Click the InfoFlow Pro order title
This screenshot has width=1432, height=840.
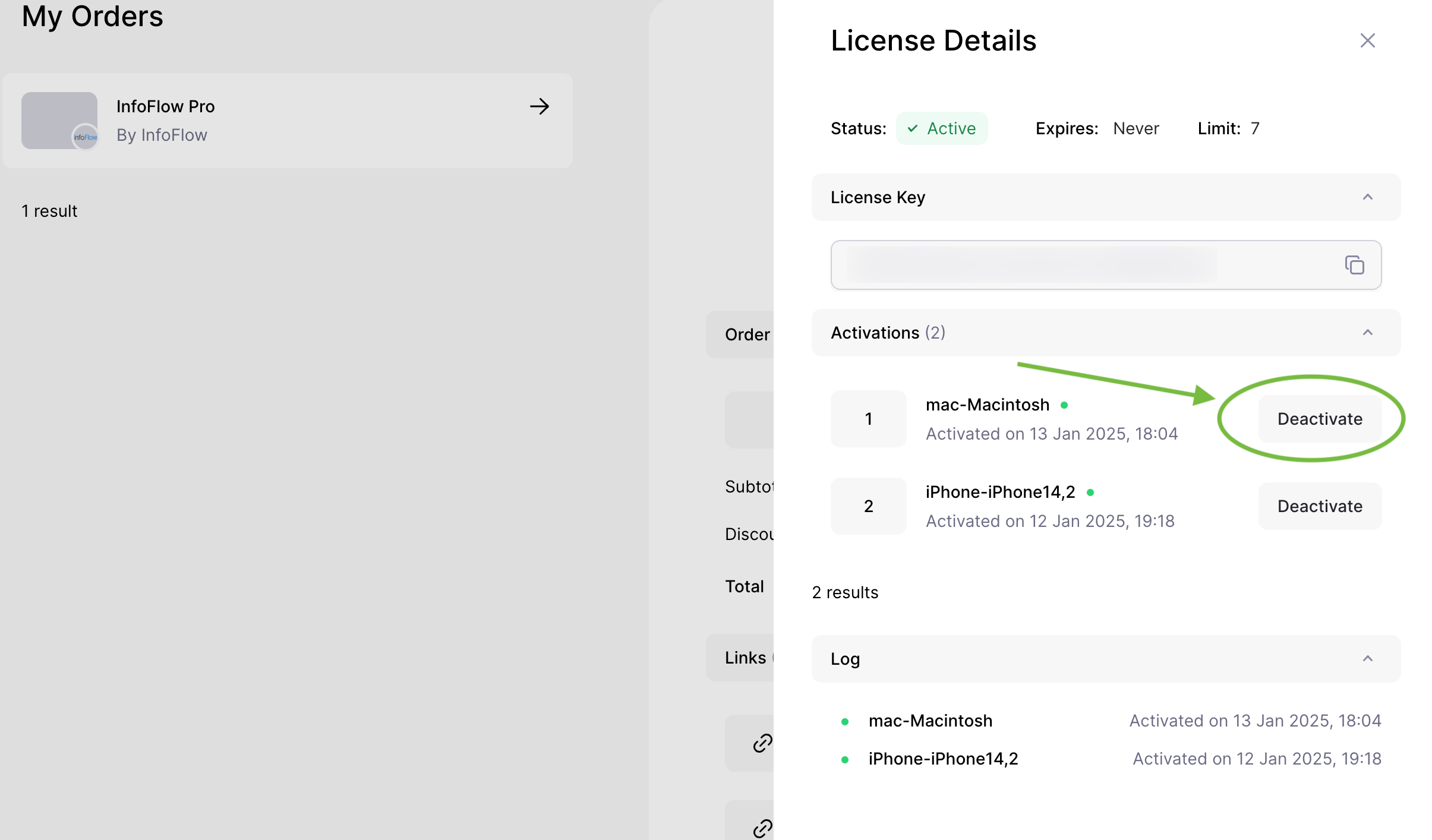click(x=165, y=106)
